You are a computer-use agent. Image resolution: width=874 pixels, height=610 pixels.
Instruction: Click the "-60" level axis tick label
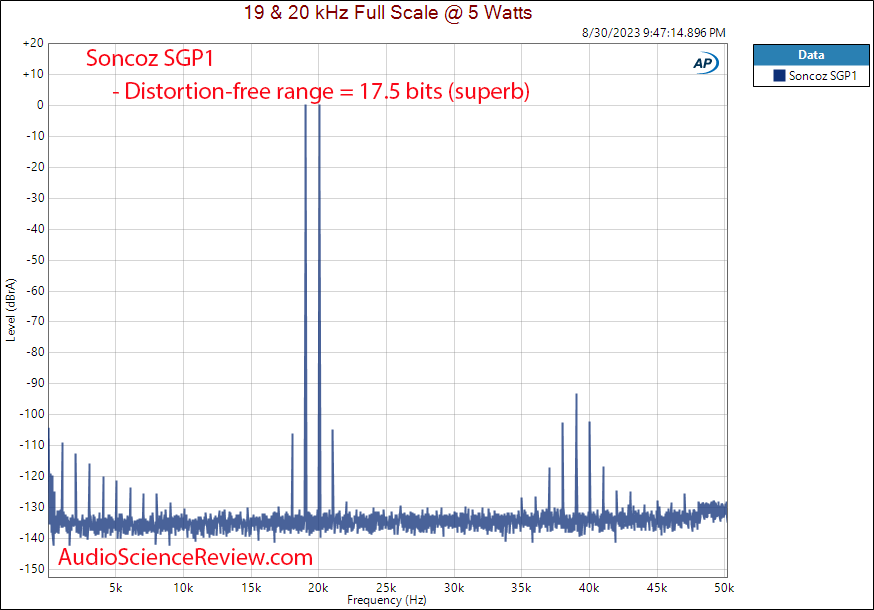(x=35, y=291)
